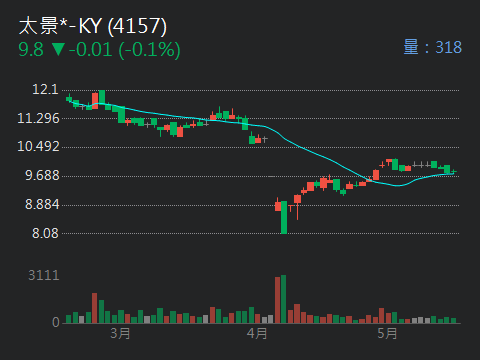Select the 4月 date axis marker
Viewport: 480px width, 360px height.
(257, 333)
